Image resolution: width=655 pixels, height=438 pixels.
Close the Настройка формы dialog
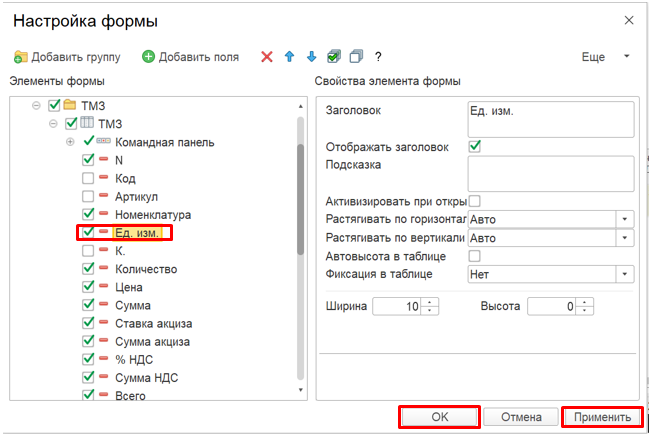(629, 20)
